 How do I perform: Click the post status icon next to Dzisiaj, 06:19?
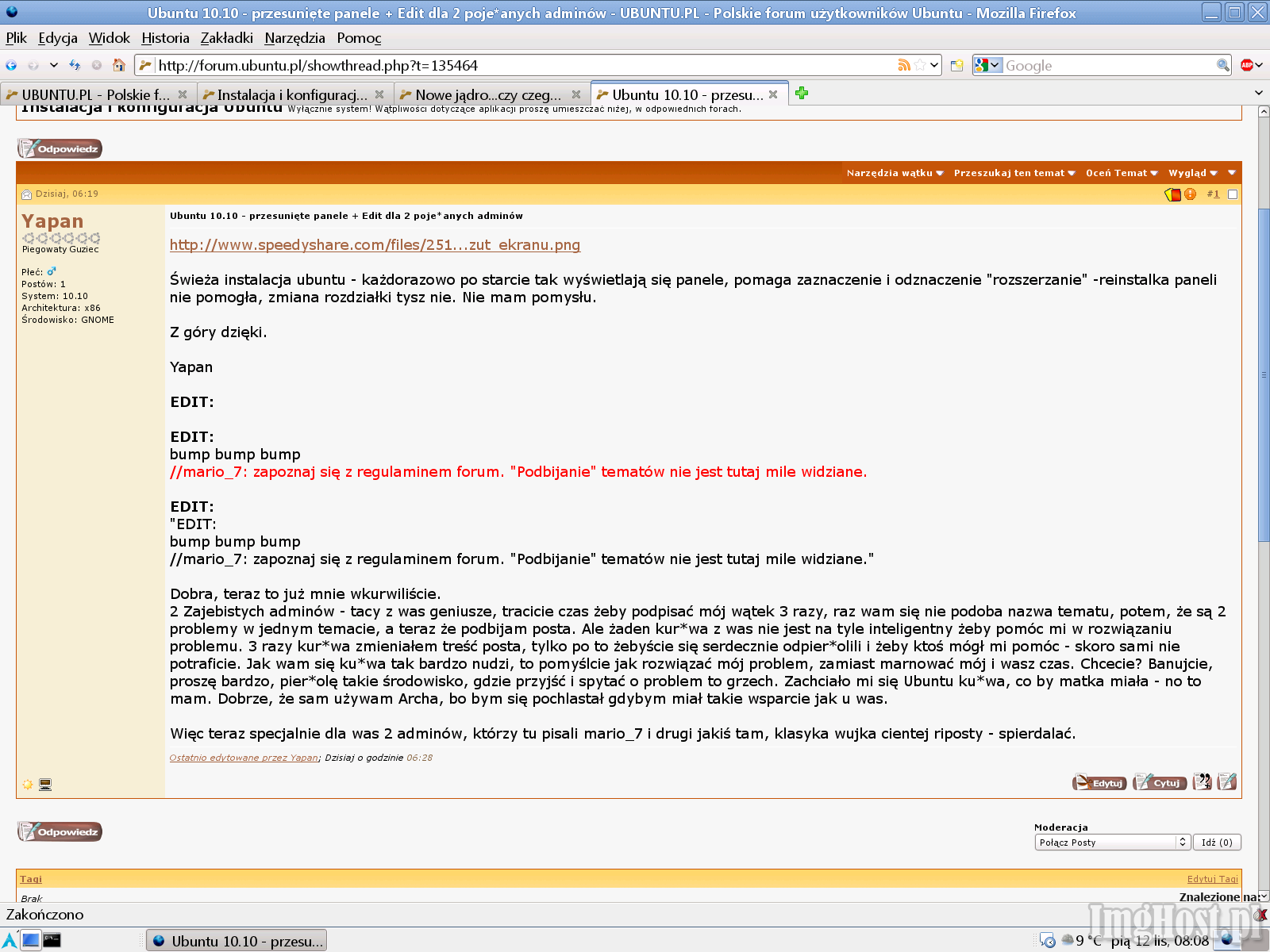tap(26, 194)
